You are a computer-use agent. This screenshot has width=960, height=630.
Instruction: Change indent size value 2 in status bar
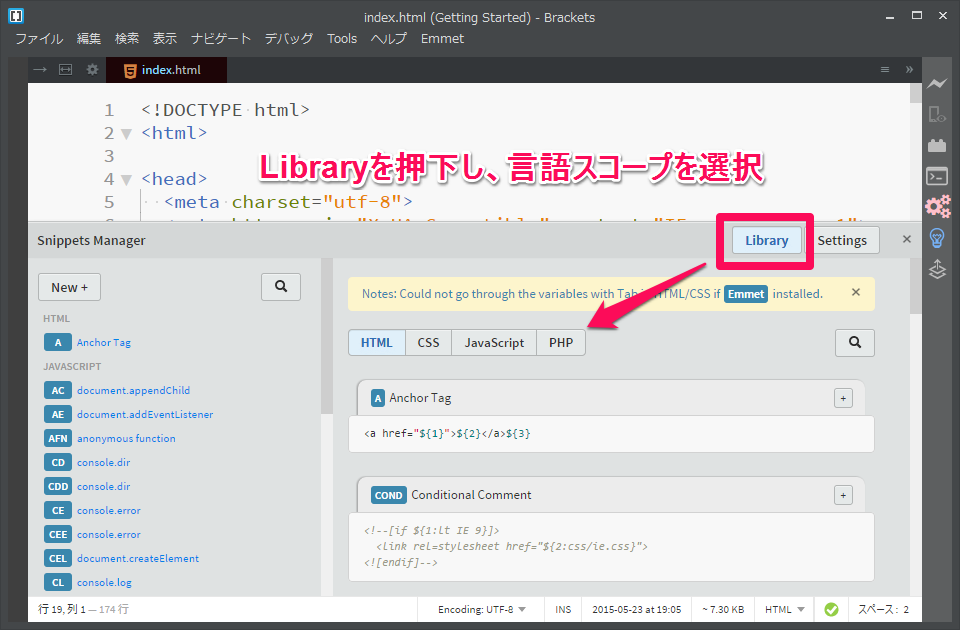pos(906,609)
